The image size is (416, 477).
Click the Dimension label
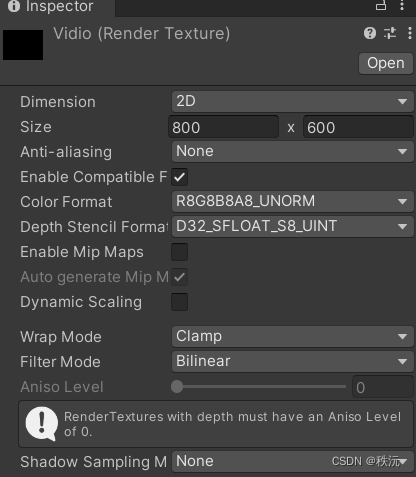(58, 102)
